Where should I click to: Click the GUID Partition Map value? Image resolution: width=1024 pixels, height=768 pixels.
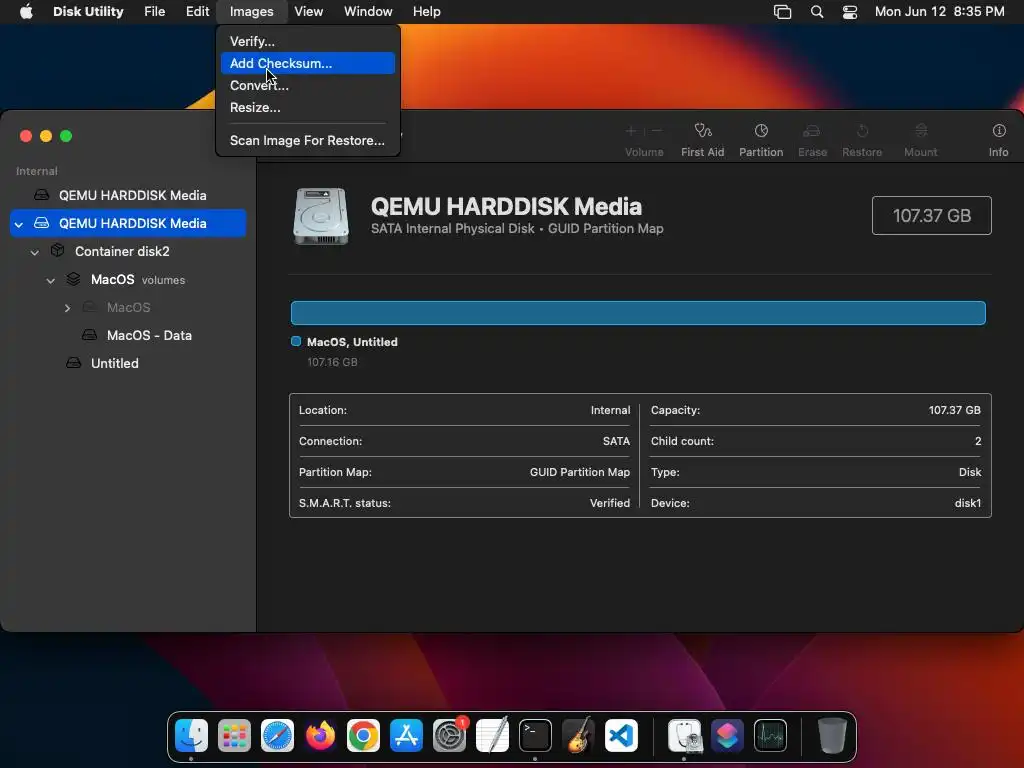coord(580,472)
